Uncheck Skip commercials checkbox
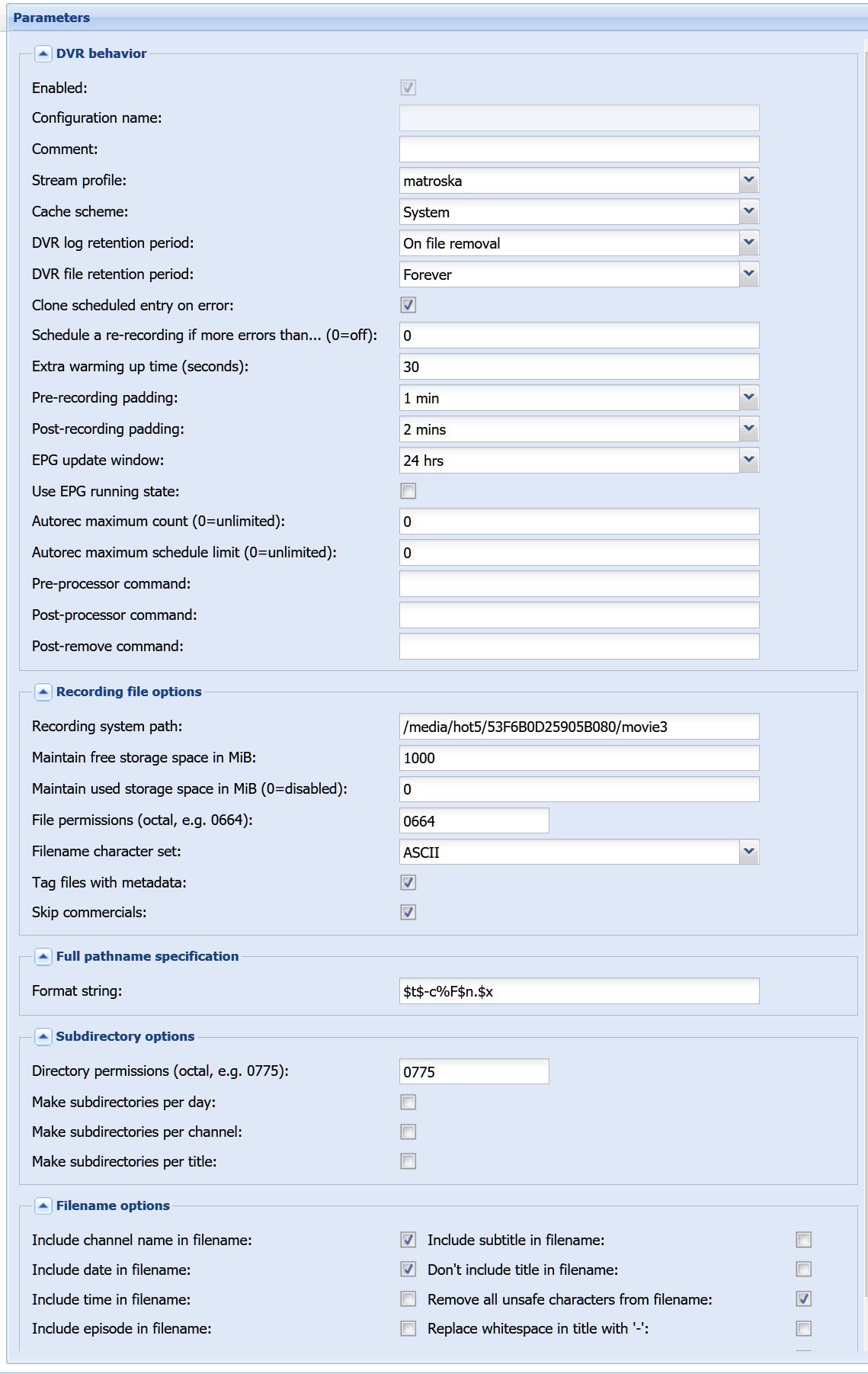The height and width of the screenshot is (1374, 868). click(x=408, y=912)
